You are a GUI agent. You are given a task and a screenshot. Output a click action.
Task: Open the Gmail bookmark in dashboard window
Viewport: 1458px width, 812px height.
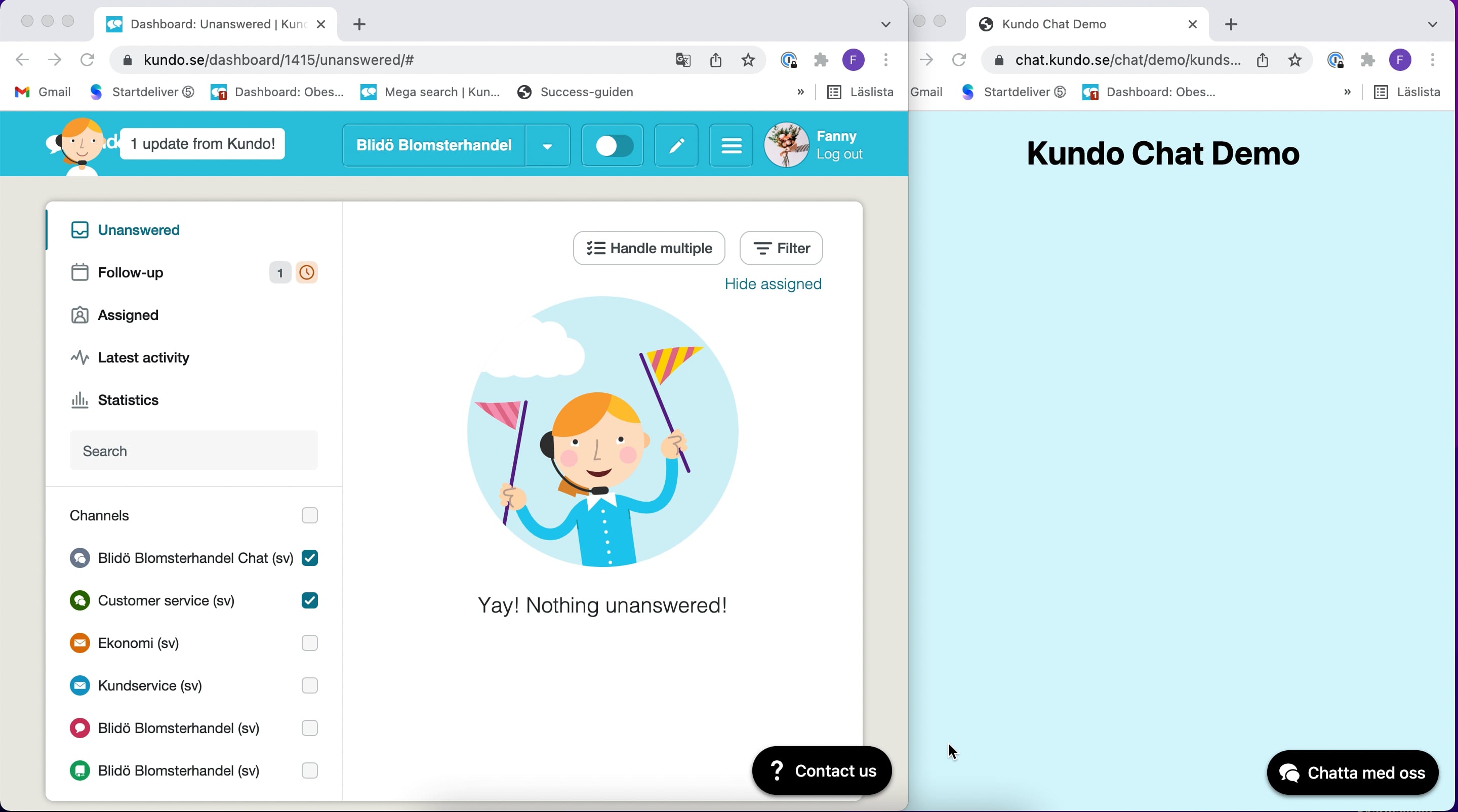pos(43,92)
